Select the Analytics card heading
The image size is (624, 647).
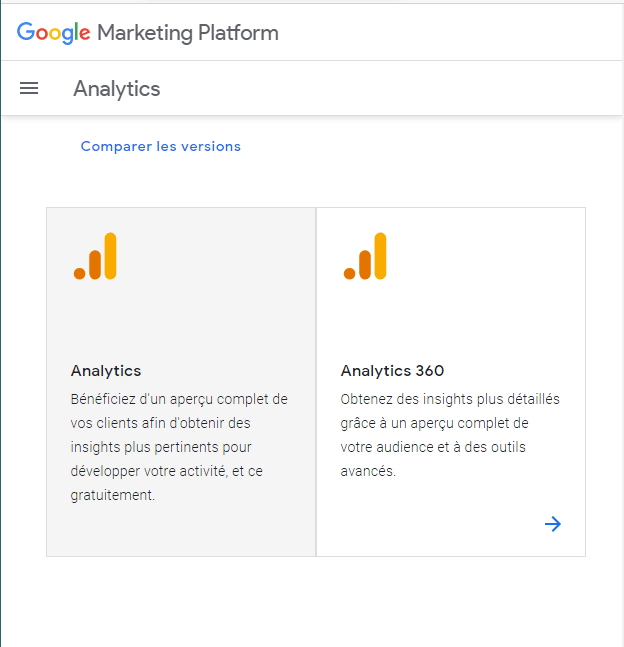(x=106, y=371)
